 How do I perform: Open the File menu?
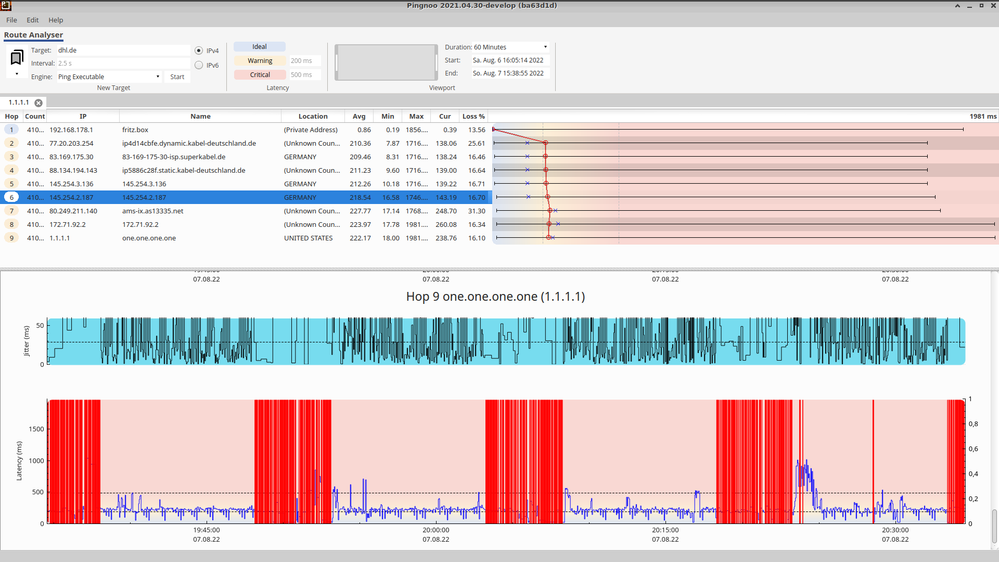click(12, 20)
